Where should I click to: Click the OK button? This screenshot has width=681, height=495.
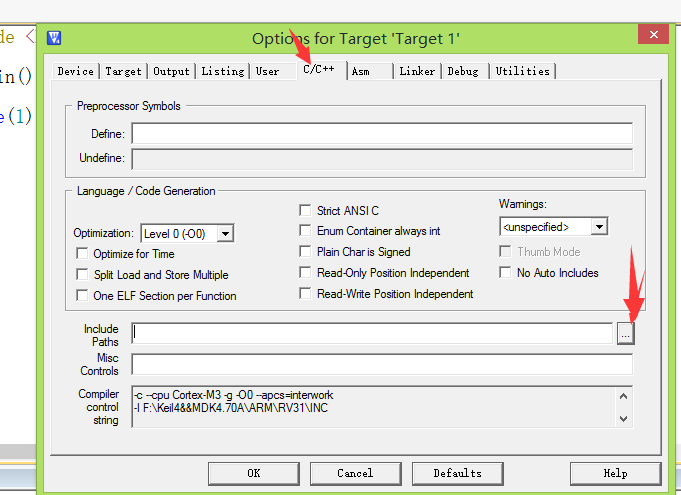pos(254,473)
